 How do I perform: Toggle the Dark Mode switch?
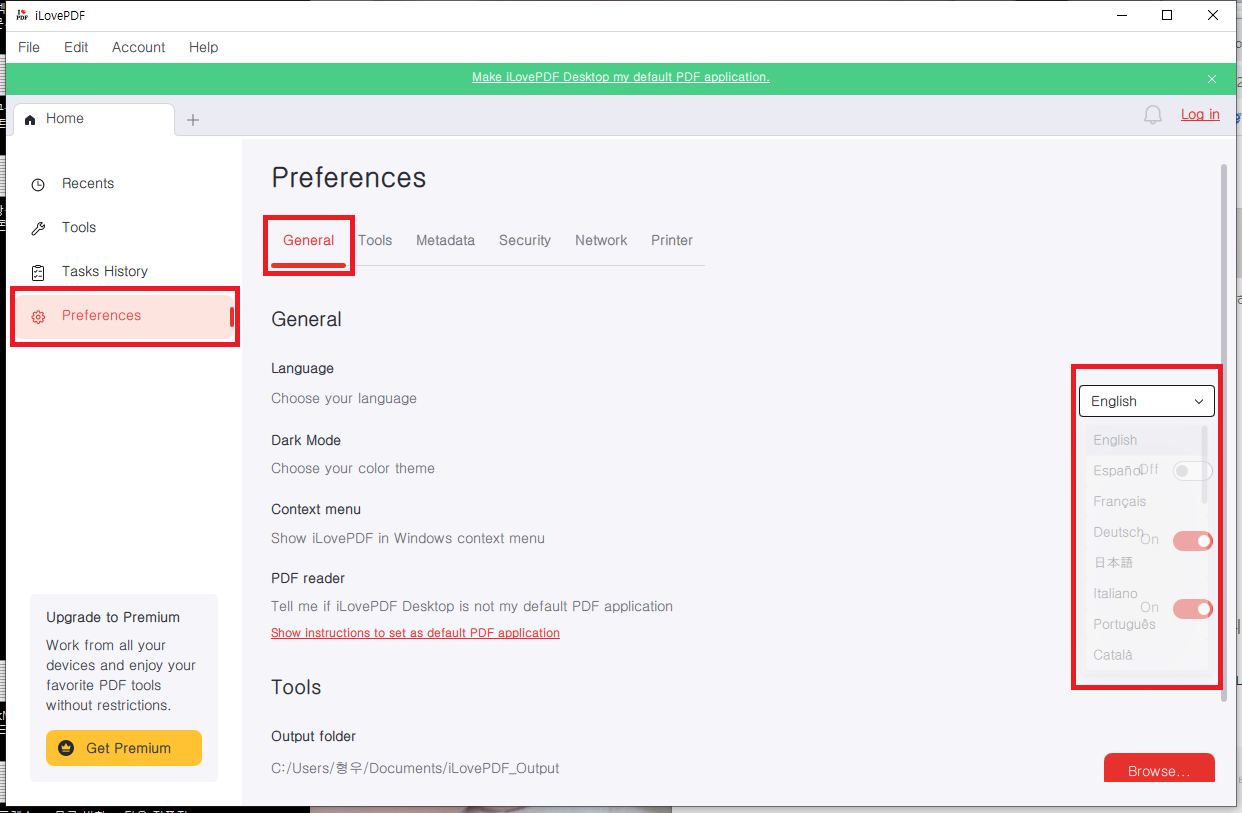tap(1193, 470)
